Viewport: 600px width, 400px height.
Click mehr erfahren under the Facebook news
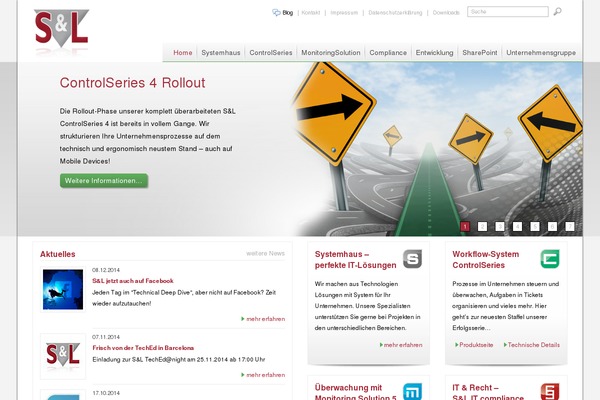pos(263,319)
